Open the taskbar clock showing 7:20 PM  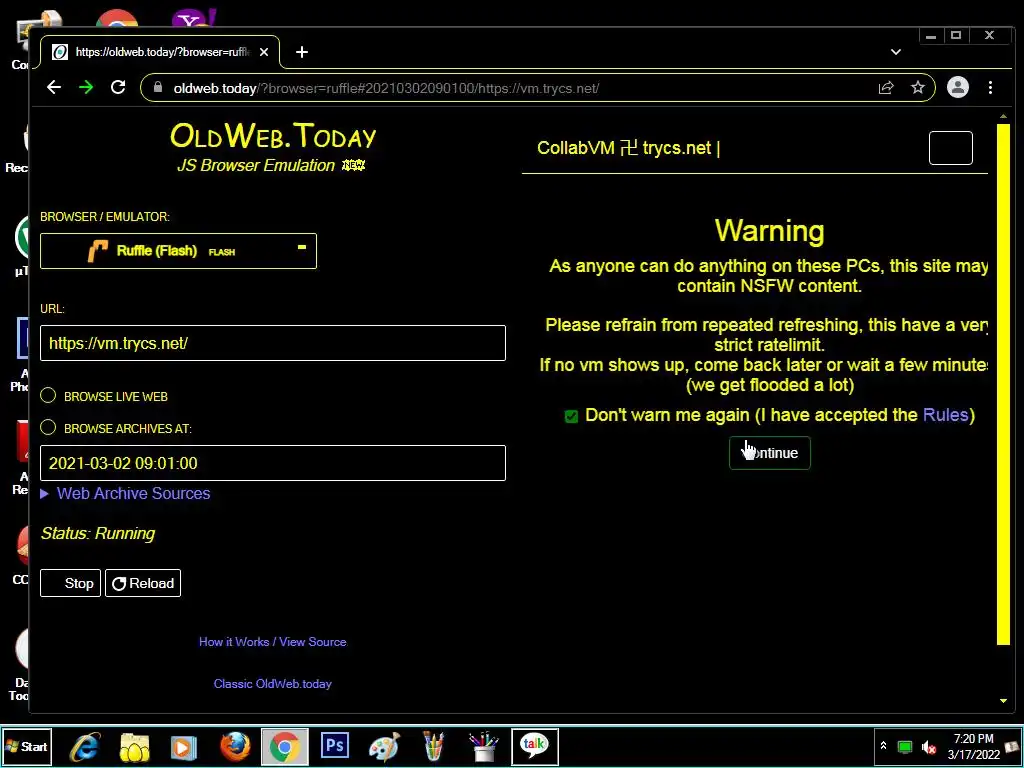click(973, 746)
